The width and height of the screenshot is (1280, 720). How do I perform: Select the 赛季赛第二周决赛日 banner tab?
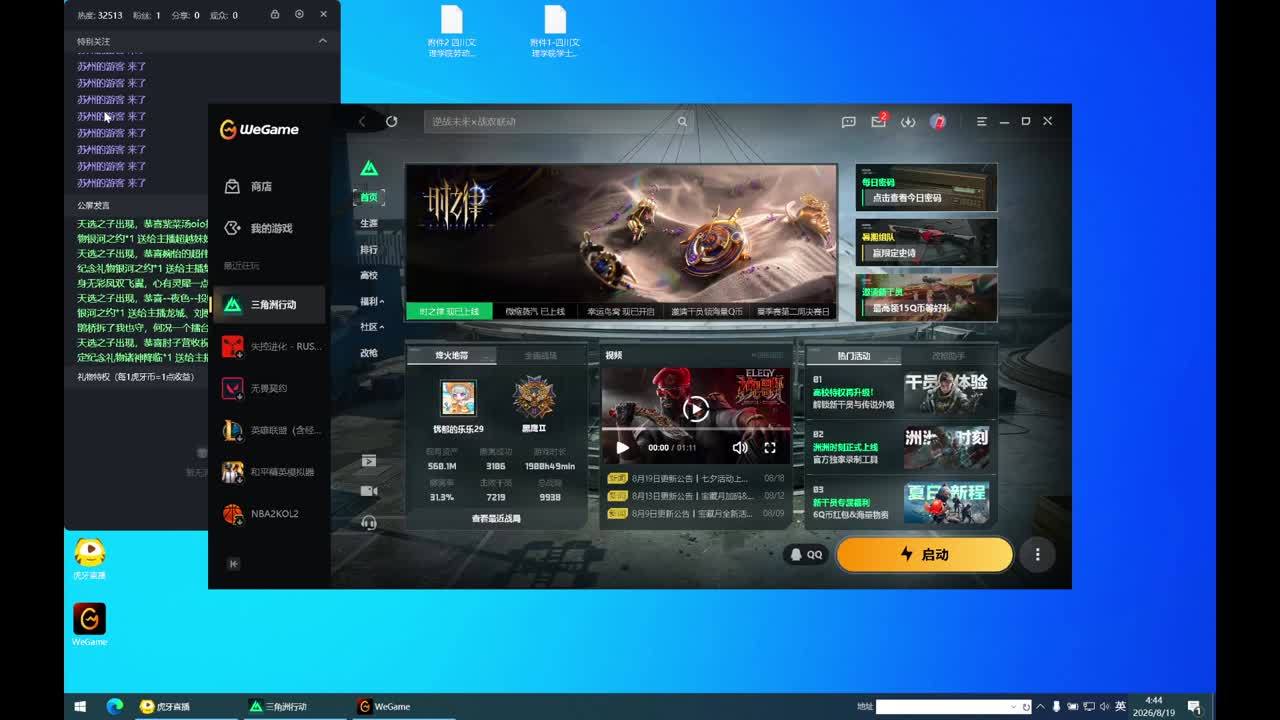(793, 312)
